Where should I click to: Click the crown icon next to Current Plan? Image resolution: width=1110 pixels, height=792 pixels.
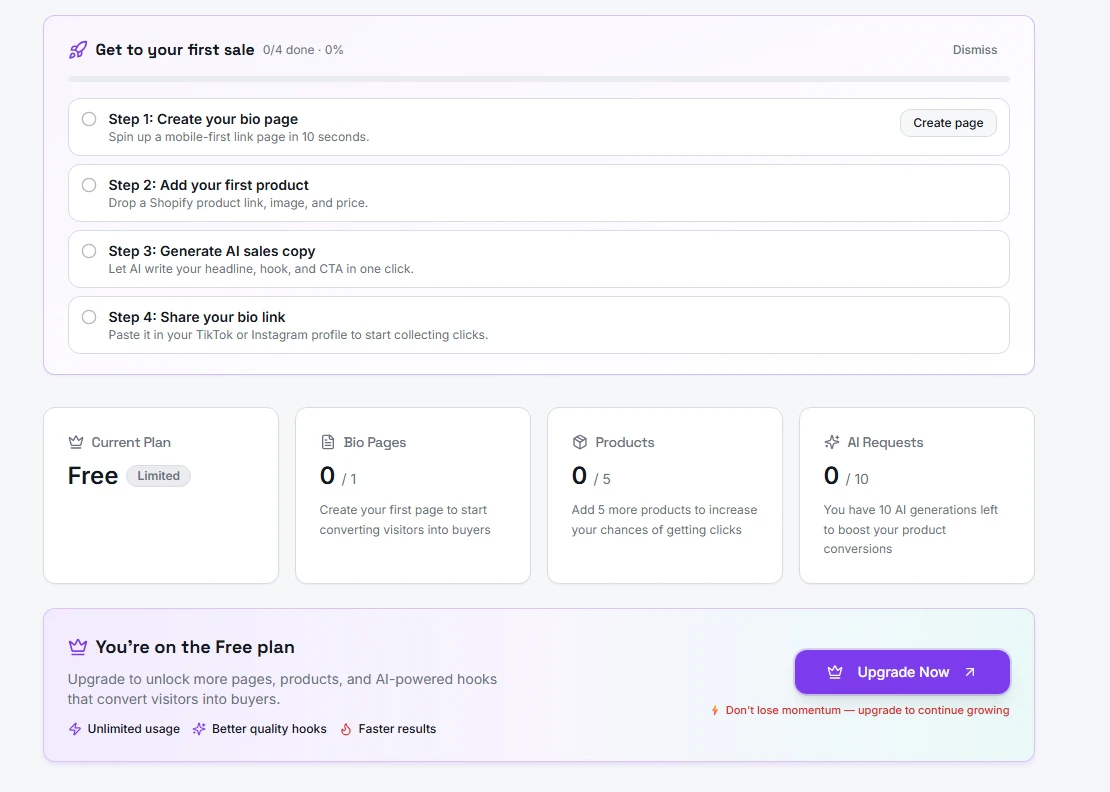point(76,442)
